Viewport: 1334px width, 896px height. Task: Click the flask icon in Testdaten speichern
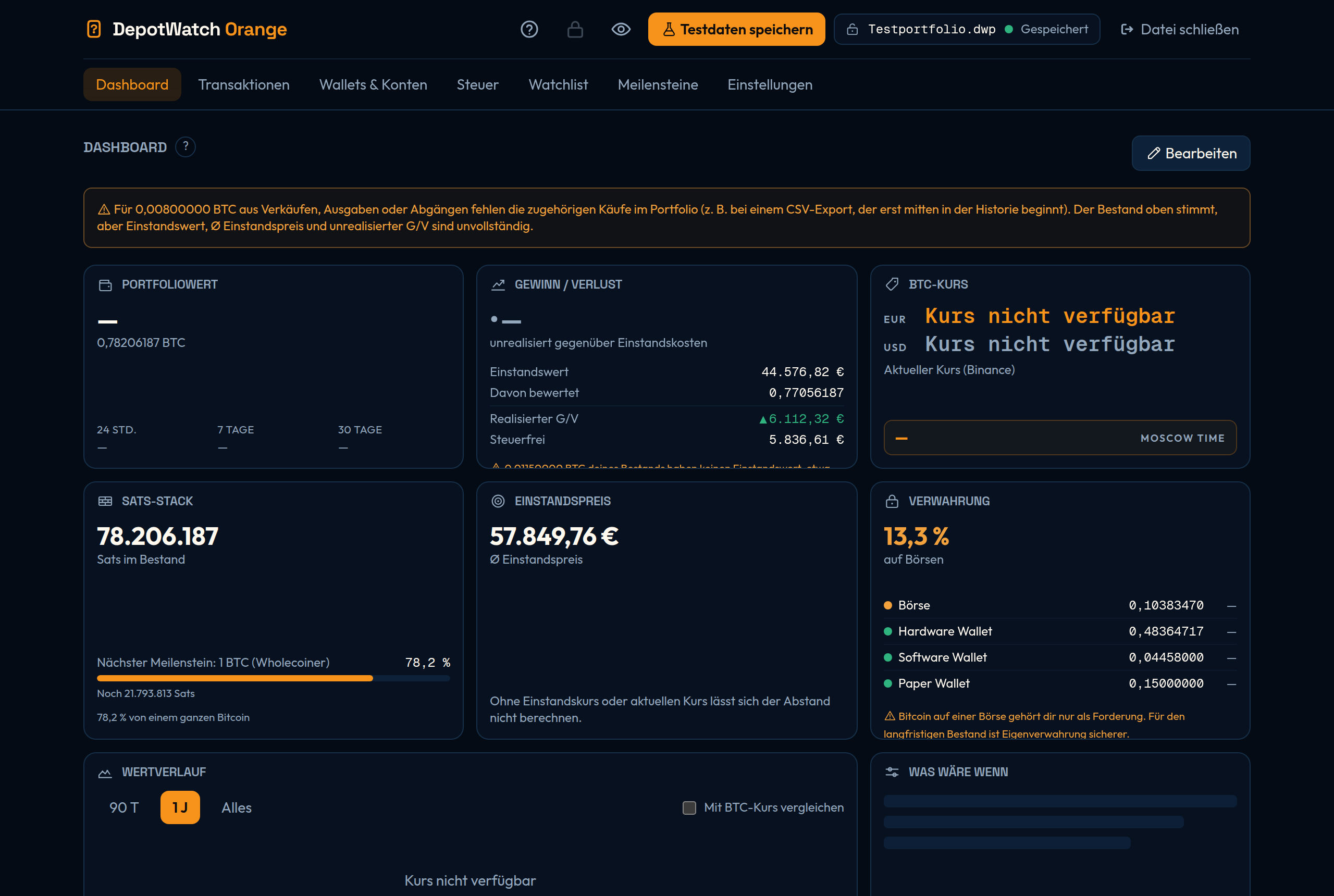coord(669,29)
